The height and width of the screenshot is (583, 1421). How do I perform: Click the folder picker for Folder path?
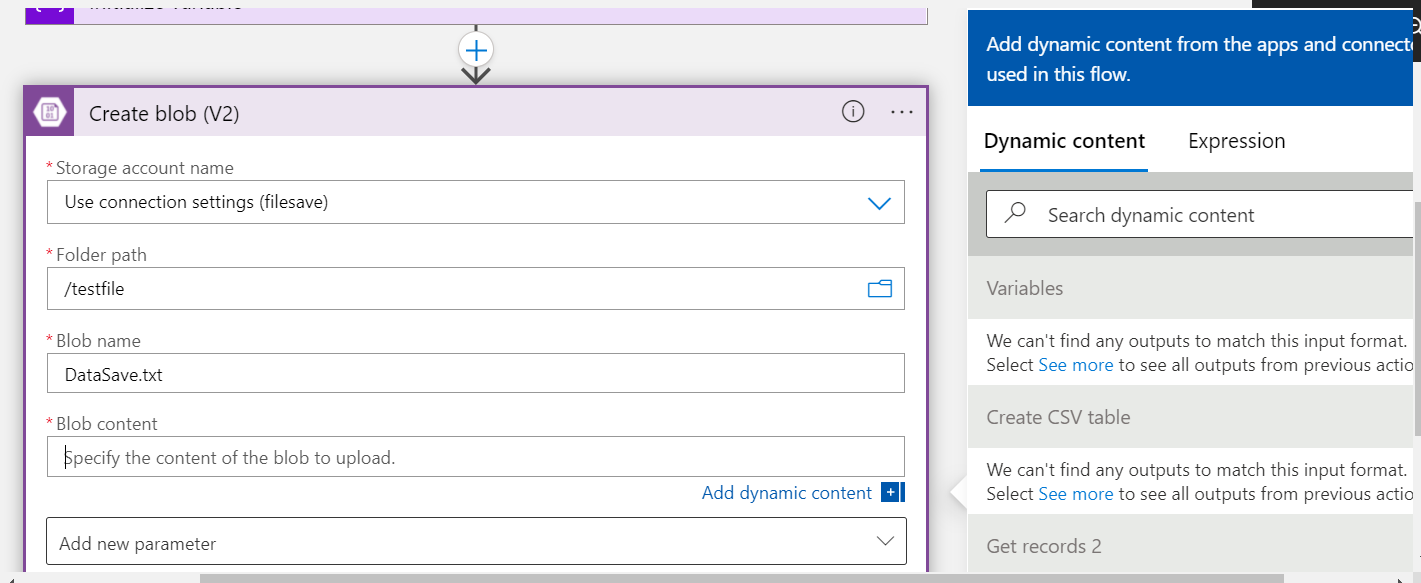click(x=879, y=288)
